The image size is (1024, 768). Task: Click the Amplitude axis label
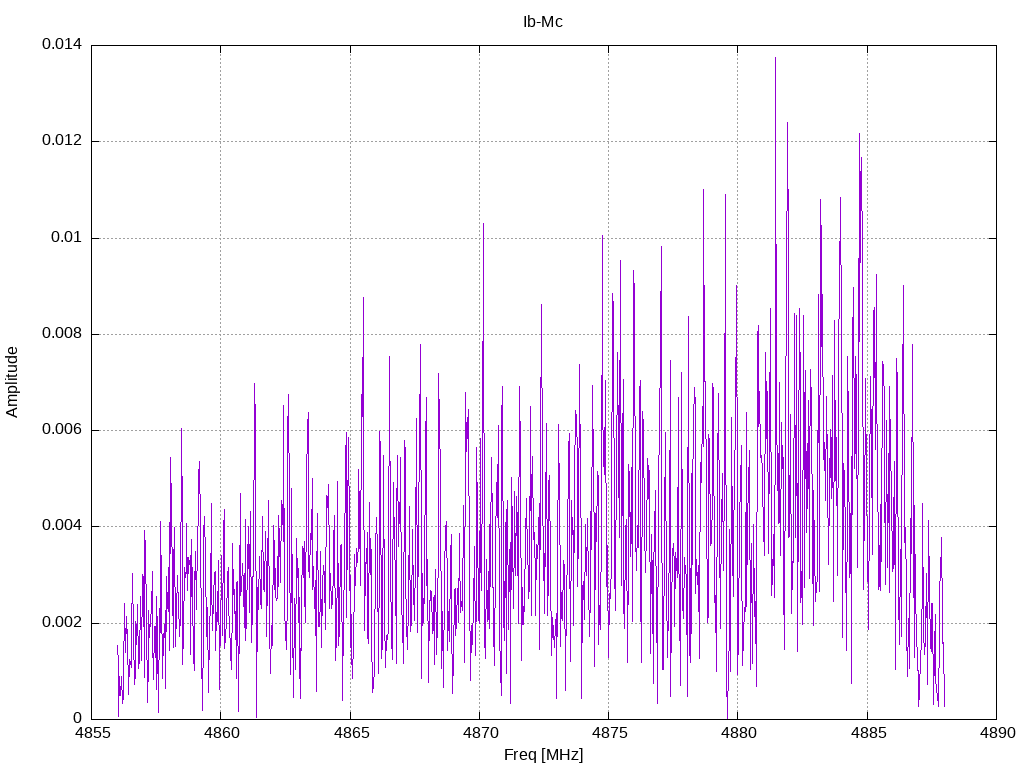pos(12,382)
